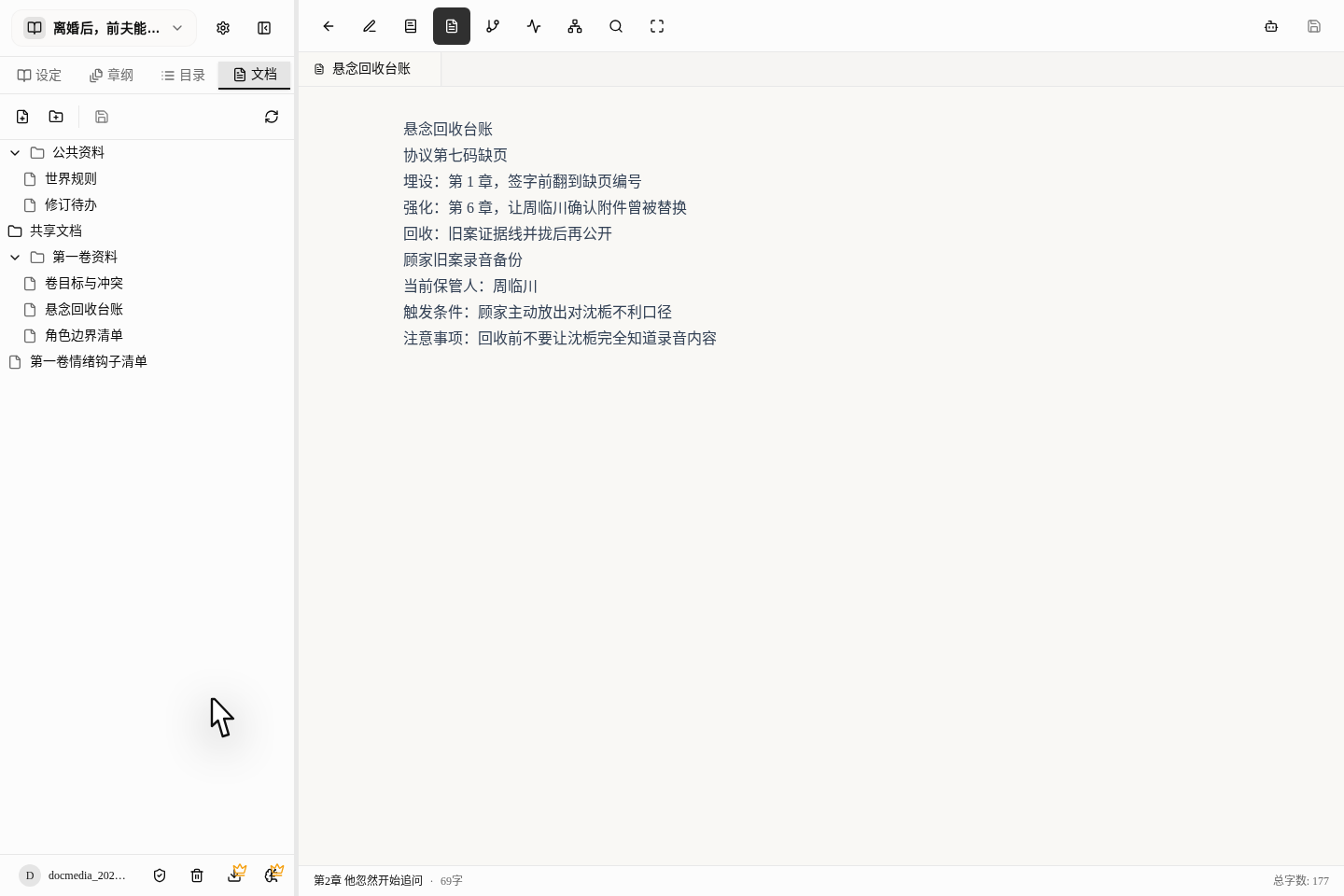
Task: Toggle the sidebar collapse panel button
Action: coord(264,28)
